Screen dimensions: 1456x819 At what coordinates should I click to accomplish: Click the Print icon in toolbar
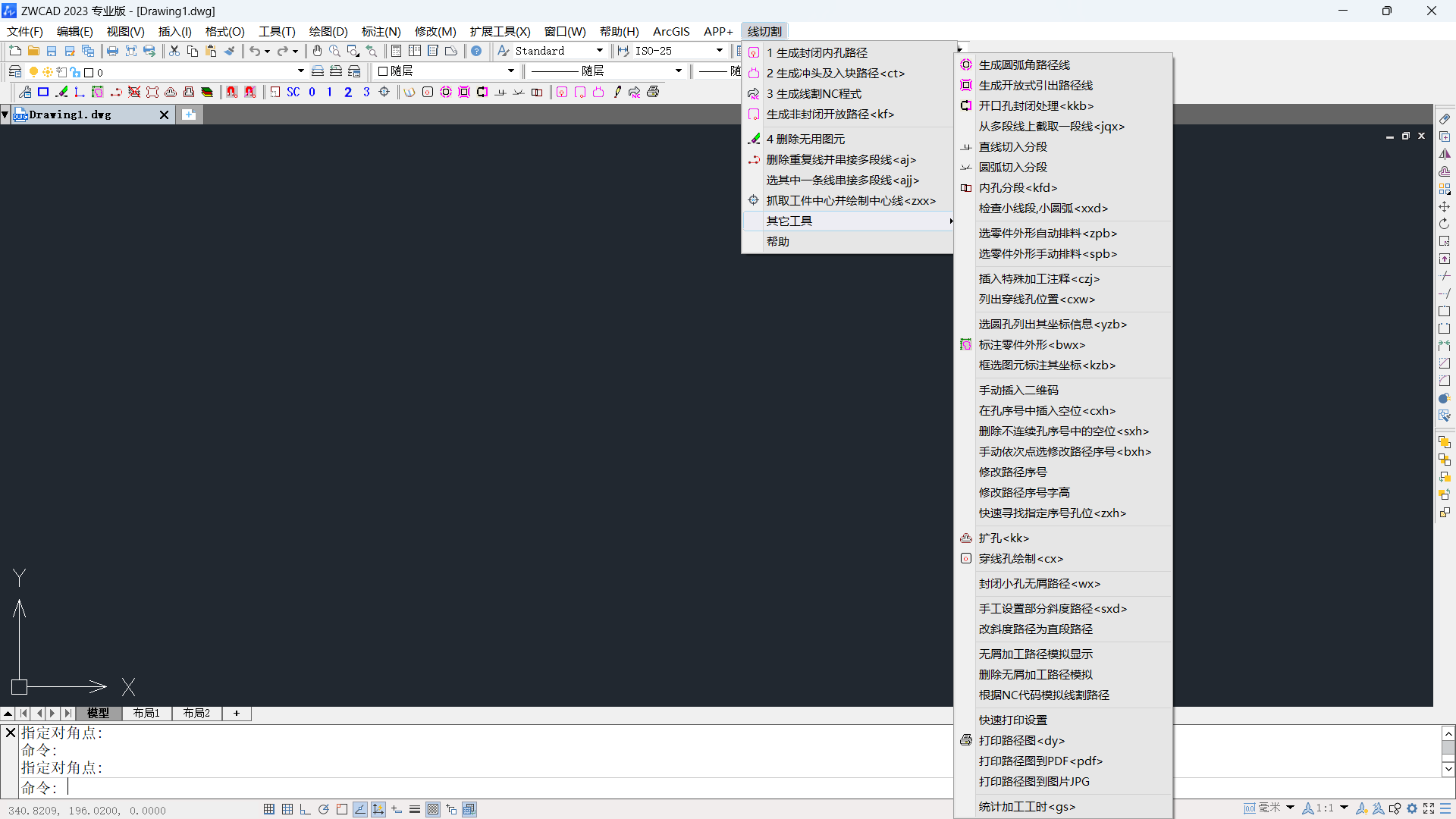tap(112, 51)
